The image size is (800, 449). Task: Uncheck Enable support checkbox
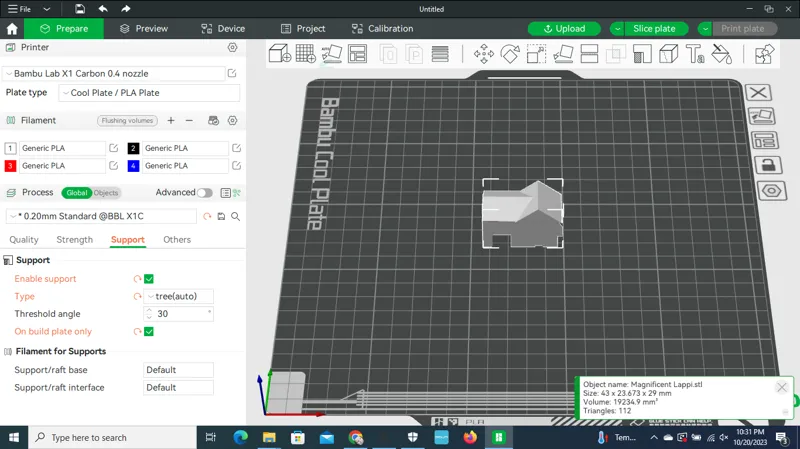pyautogui.click(x=149, y=279)
